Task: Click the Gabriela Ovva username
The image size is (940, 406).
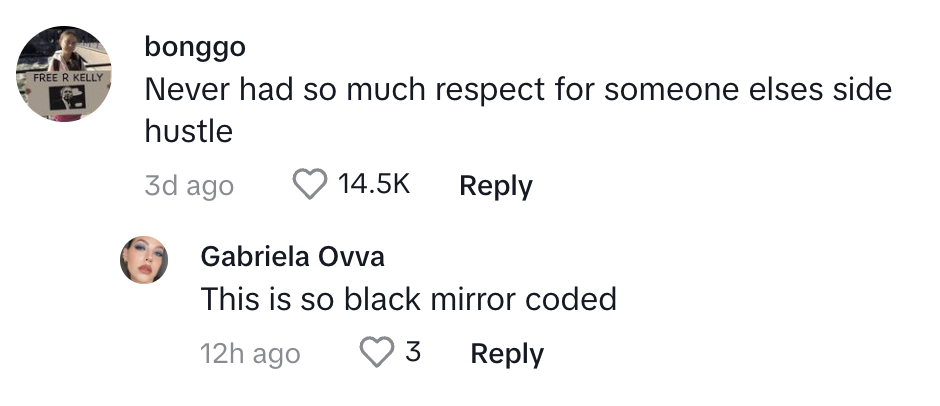Action: click(x=293, y=257)
